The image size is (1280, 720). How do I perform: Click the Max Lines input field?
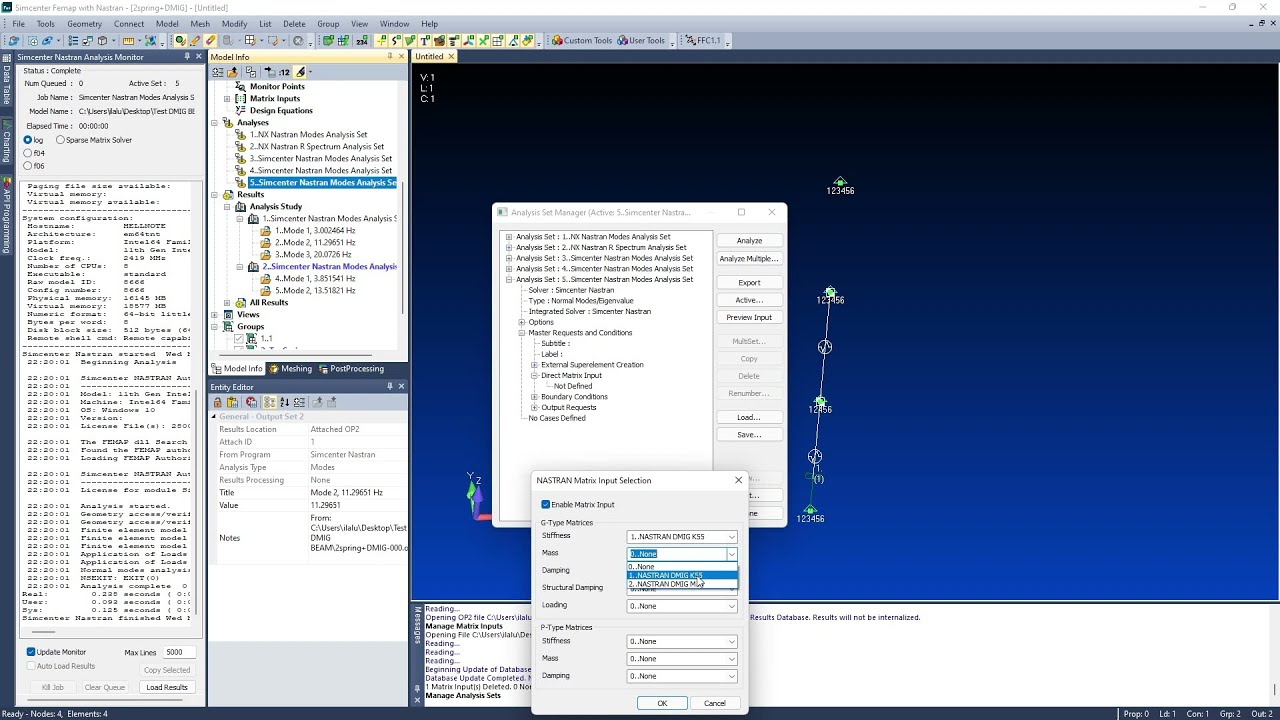180,652
